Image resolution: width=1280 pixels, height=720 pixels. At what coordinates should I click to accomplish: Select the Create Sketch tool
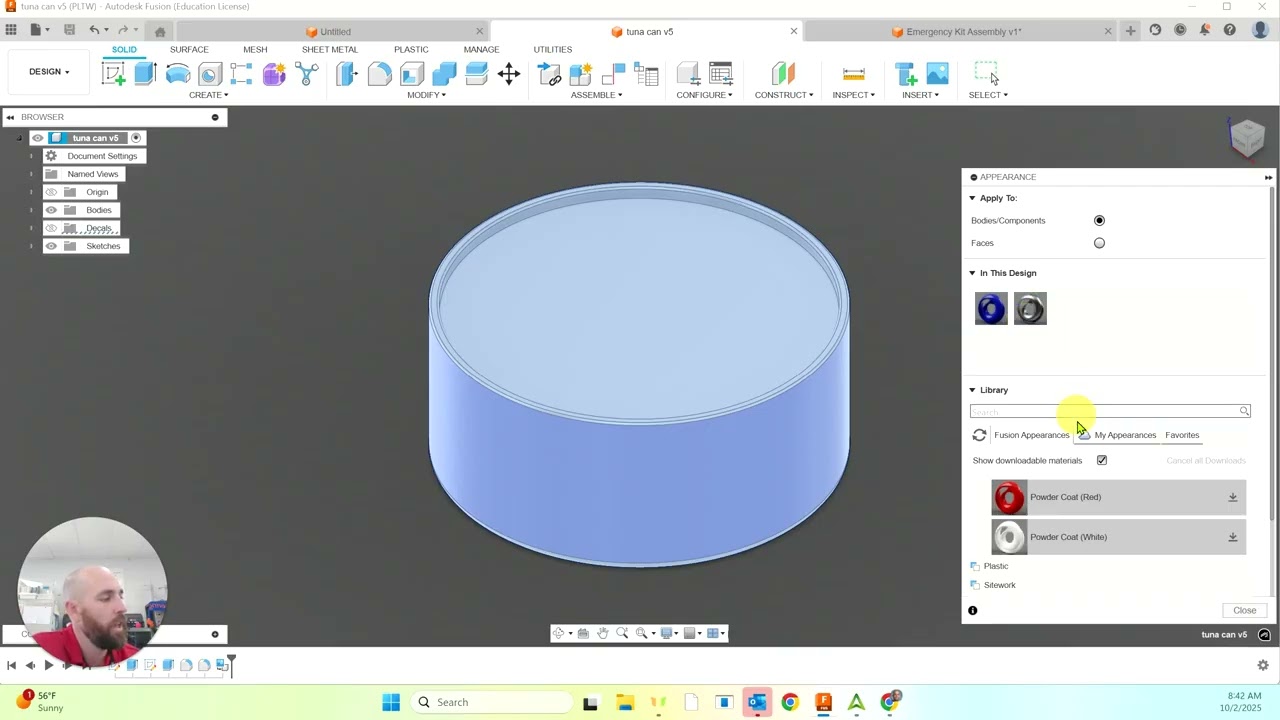click(114, 73)
